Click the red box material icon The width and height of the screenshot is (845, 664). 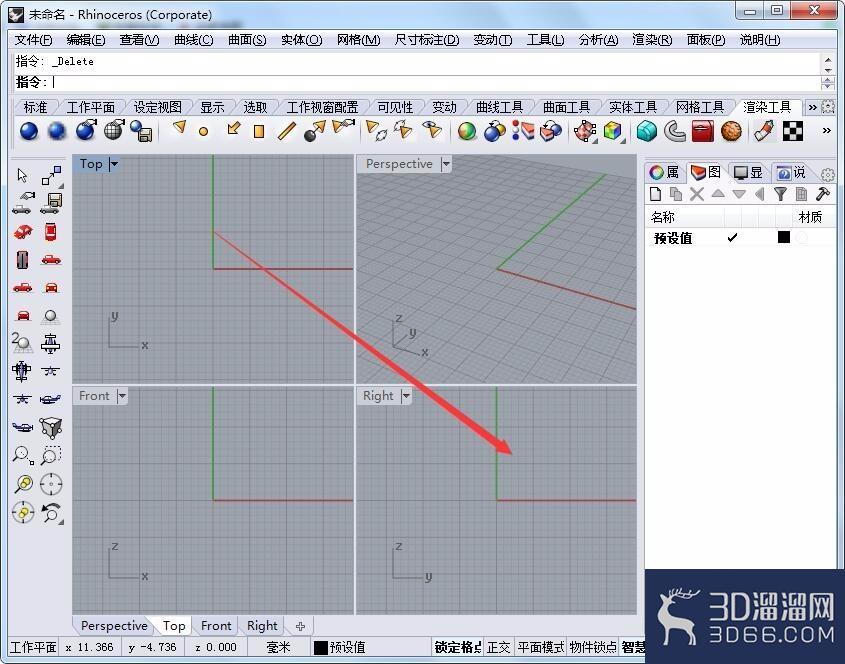tap(702, 131)
